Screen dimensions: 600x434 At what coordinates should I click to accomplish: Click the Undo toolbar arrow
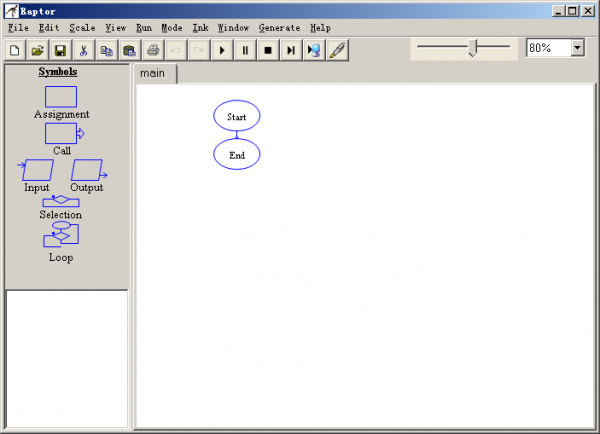point(176,50)
